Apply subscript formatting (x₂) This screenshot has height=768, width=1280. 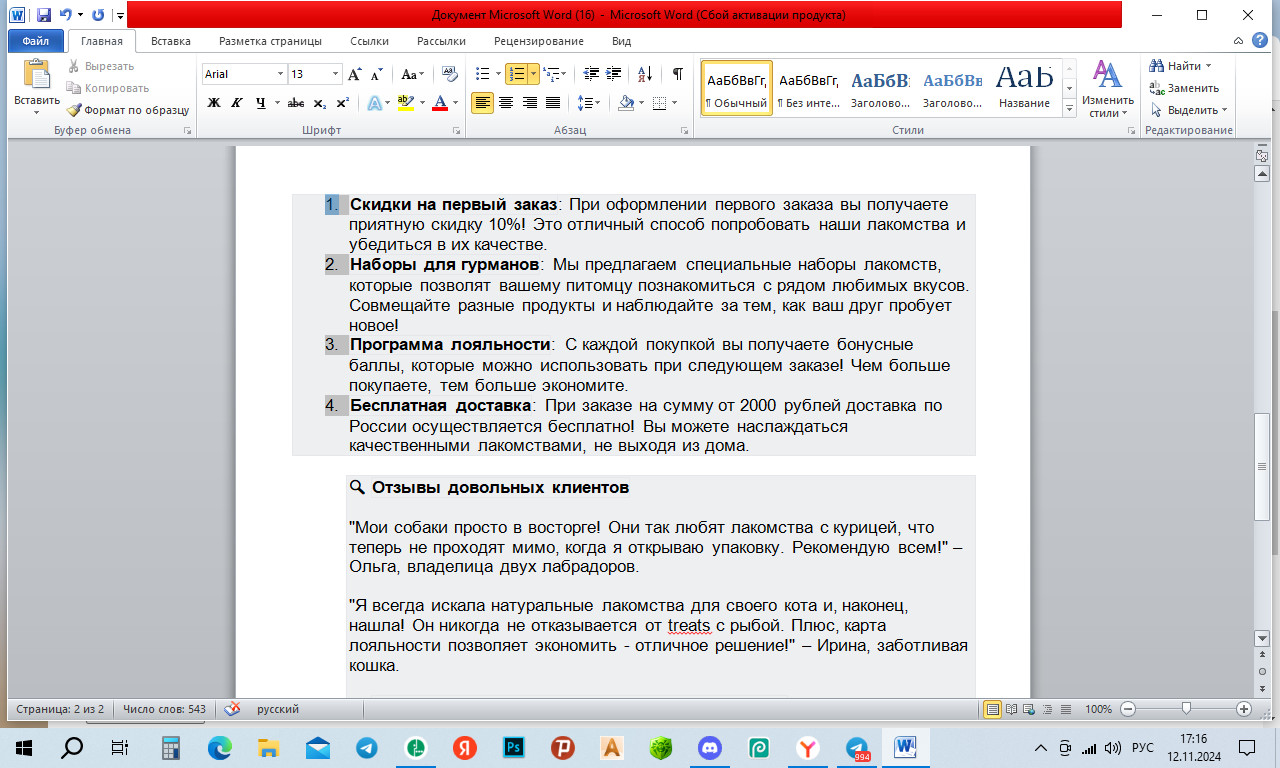(320, 103)
